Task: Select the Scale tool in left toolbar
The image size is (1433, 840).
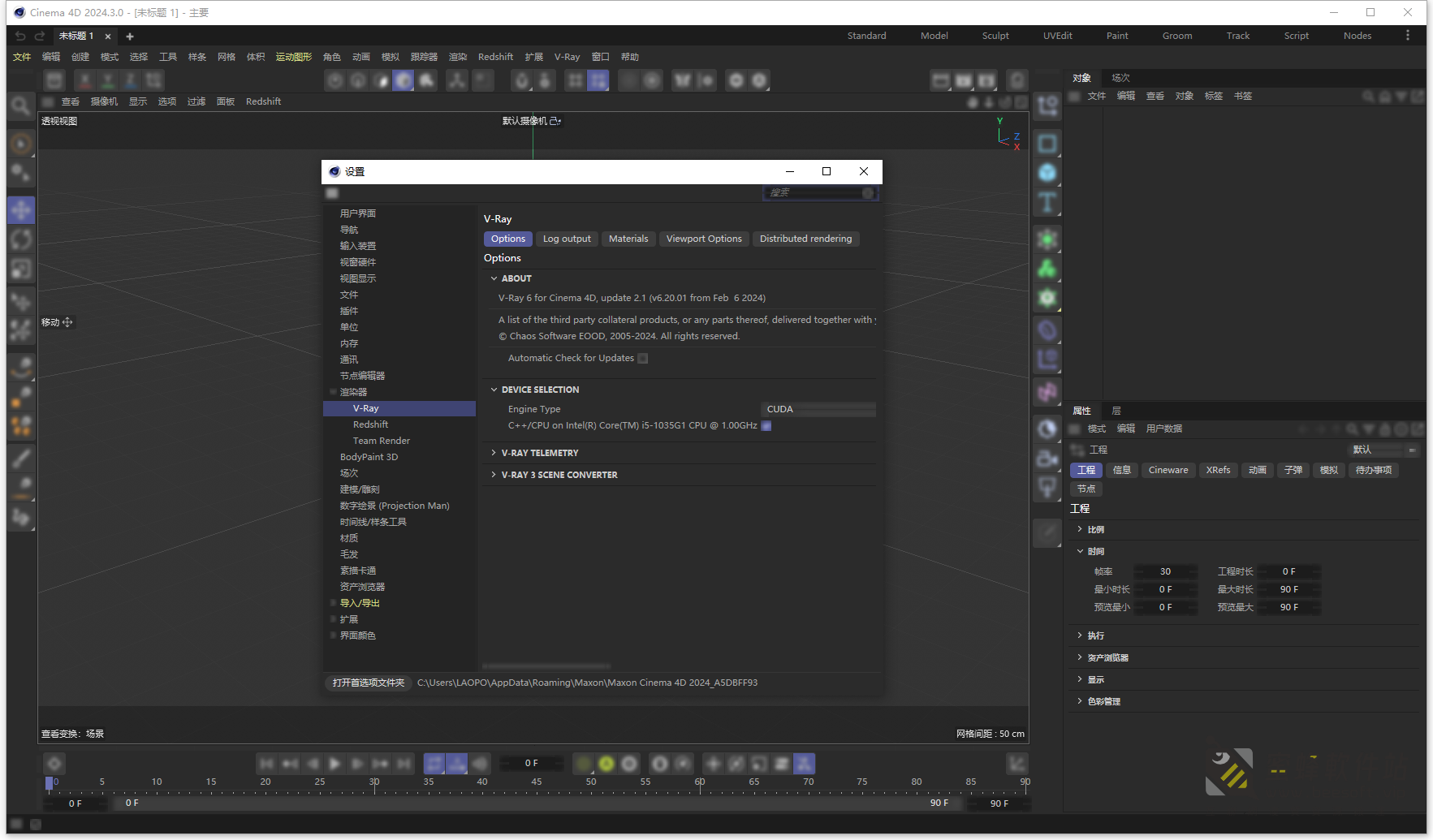Action: 21,269
